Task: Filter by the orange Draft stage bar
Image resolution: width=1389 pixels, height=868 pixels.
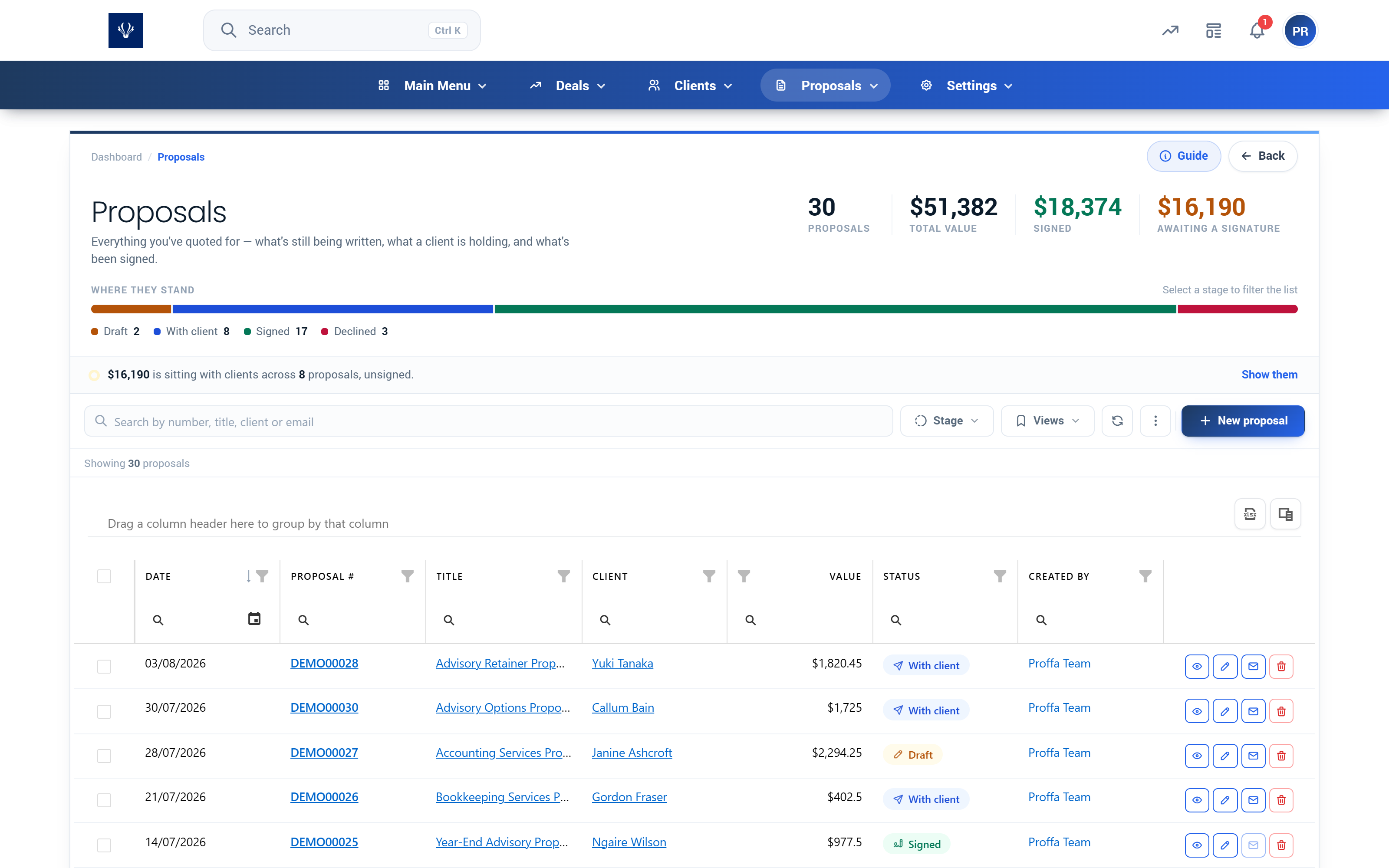Action: click(132, 309)
